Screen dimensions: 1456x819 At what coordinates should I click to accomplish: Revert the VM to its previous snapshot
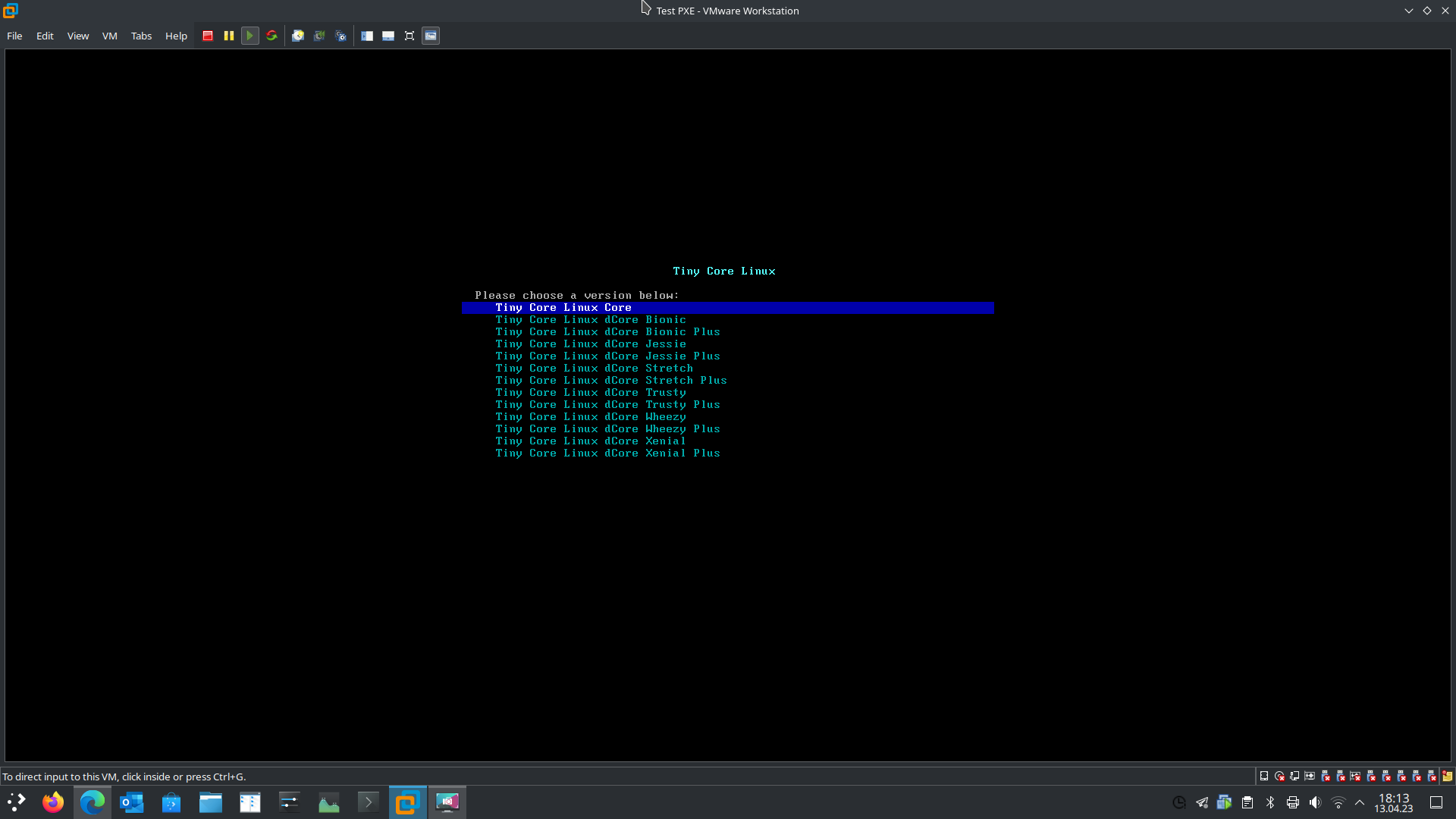[319, 36]
